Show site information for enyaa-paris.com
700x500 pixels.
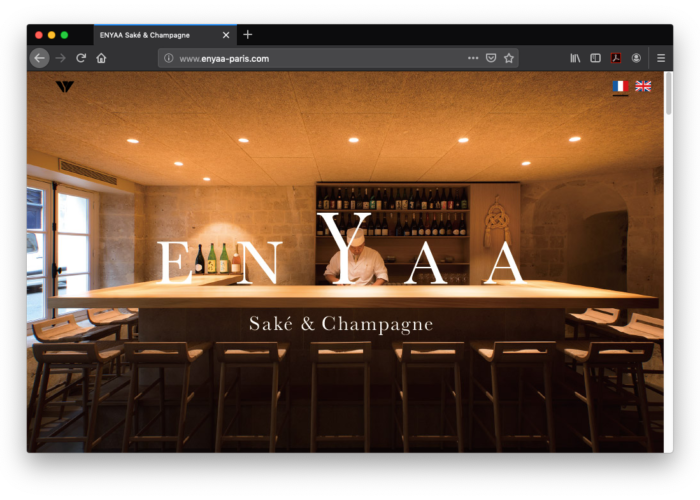point(168,58)
